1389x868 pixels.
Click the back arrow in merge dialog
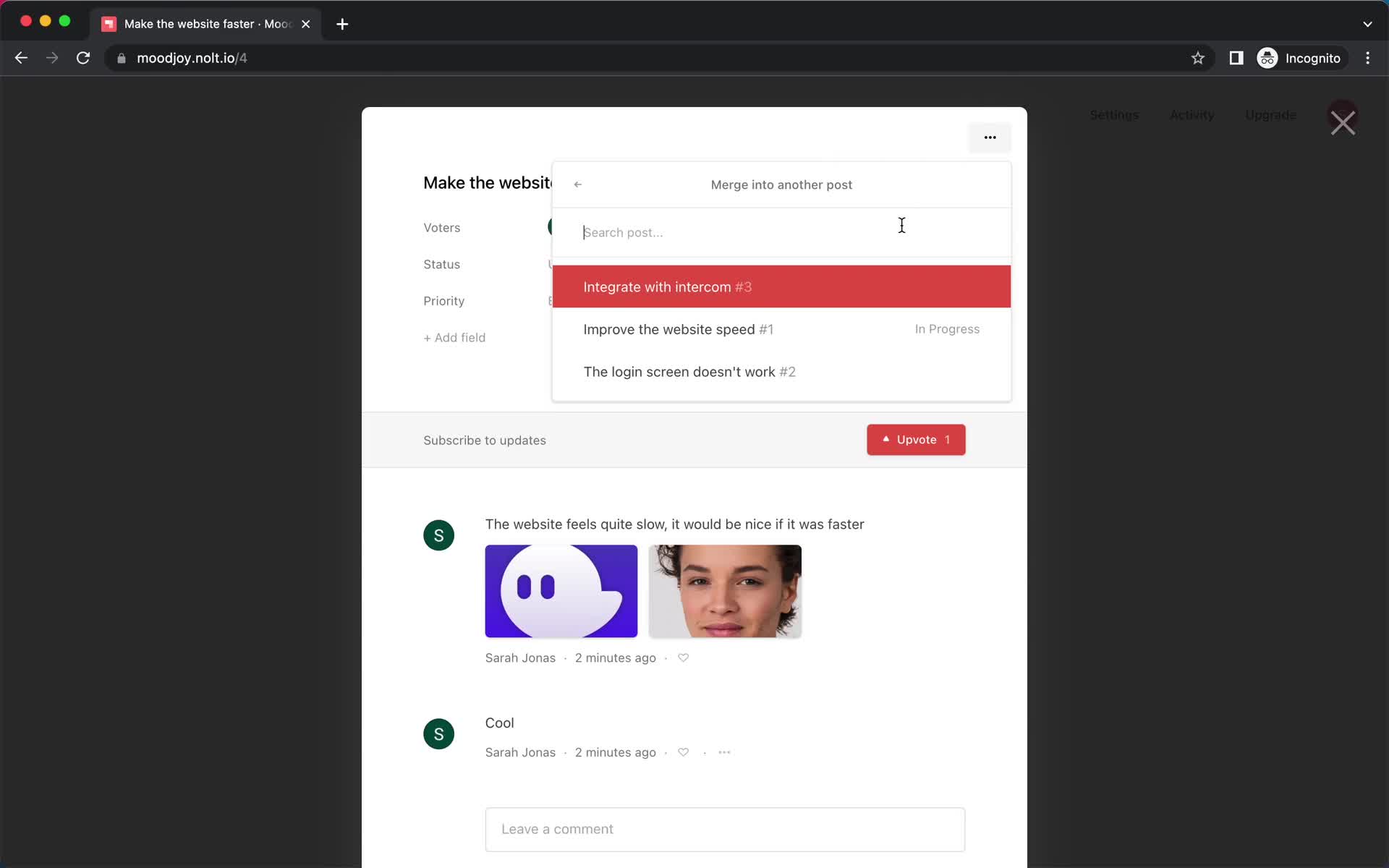point(577,184)
